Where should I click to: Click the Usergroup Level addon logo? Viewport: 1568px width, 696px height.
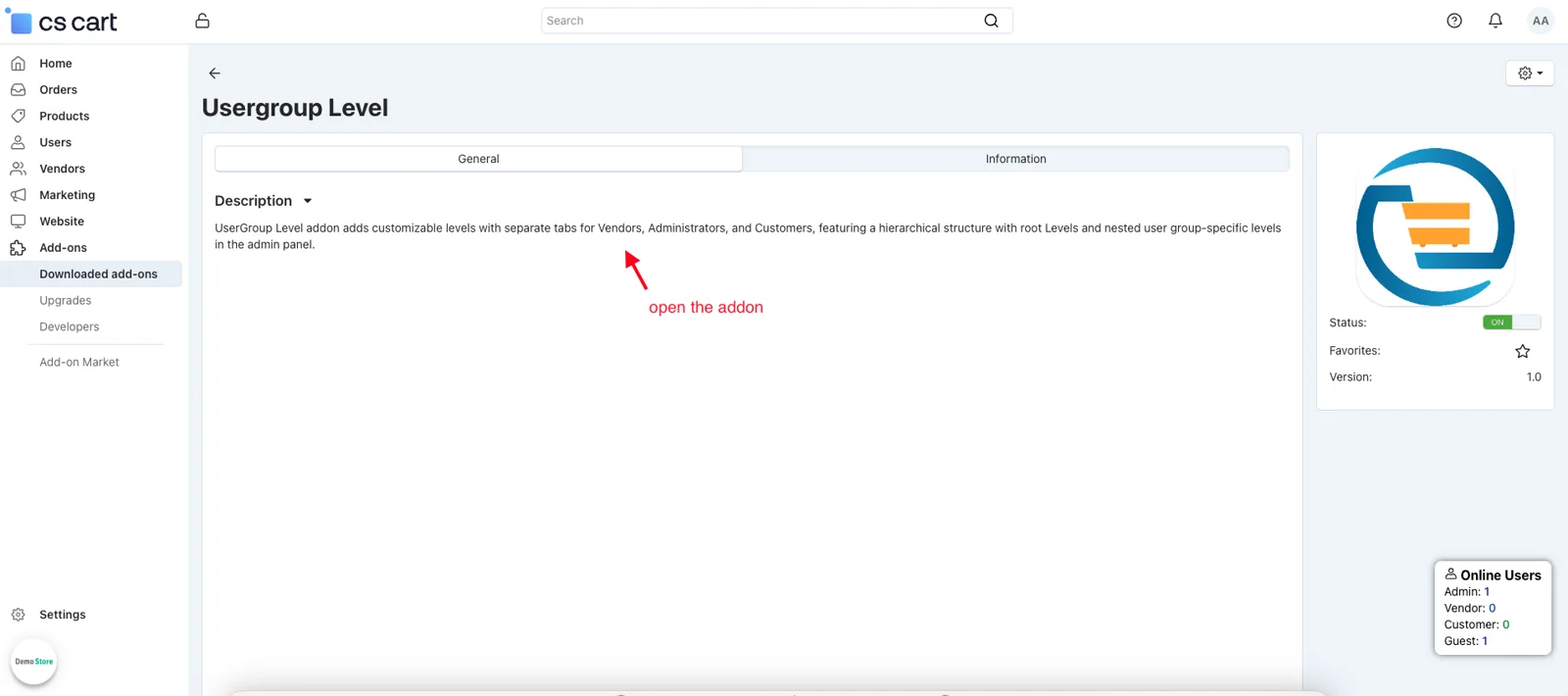point(1435,227)
